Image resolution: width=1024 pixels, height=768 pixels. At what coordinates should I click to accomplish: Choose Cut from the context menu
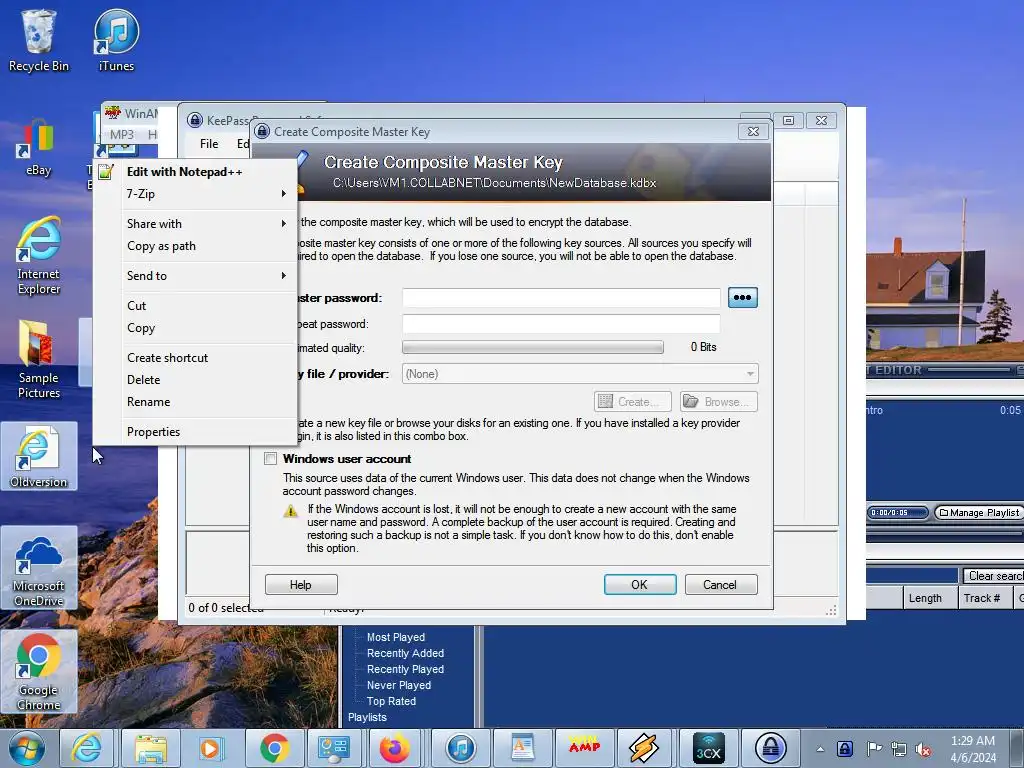196,306
